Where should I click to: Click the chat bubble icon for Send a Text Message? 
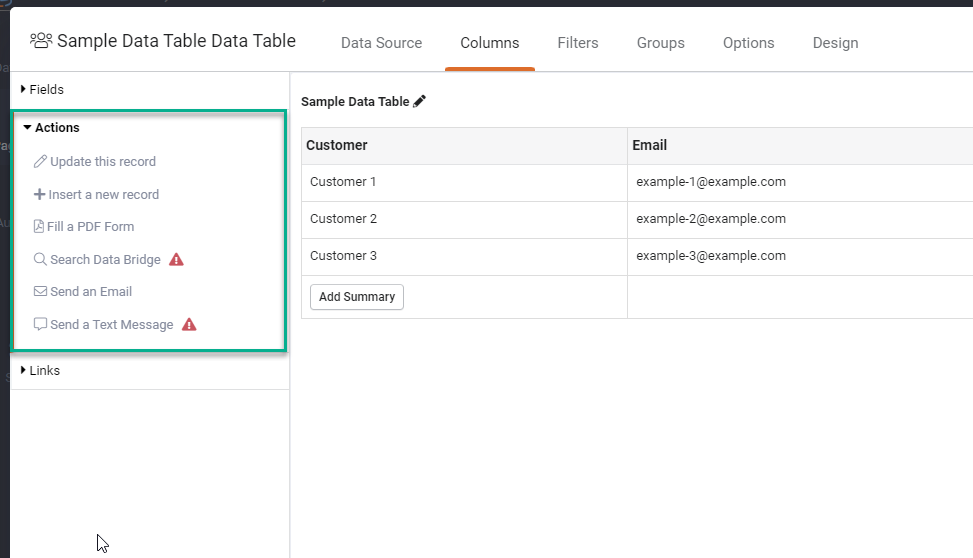coord(40,324)
